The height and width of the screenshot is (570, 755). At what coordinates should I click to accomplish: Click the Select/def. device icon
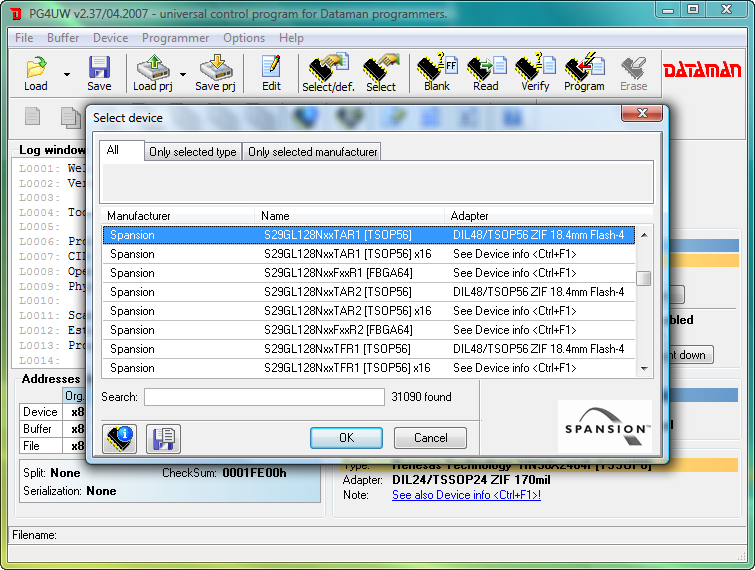[329, 72]
